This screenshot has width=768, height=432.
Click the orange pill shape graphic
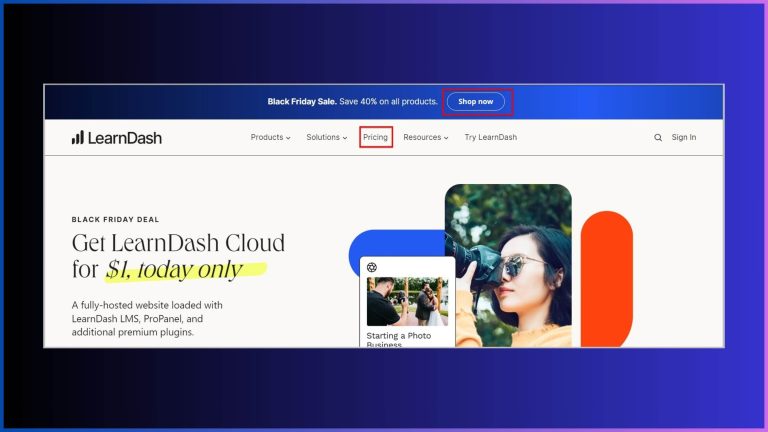pyautogui.click(x=606, y=280)
